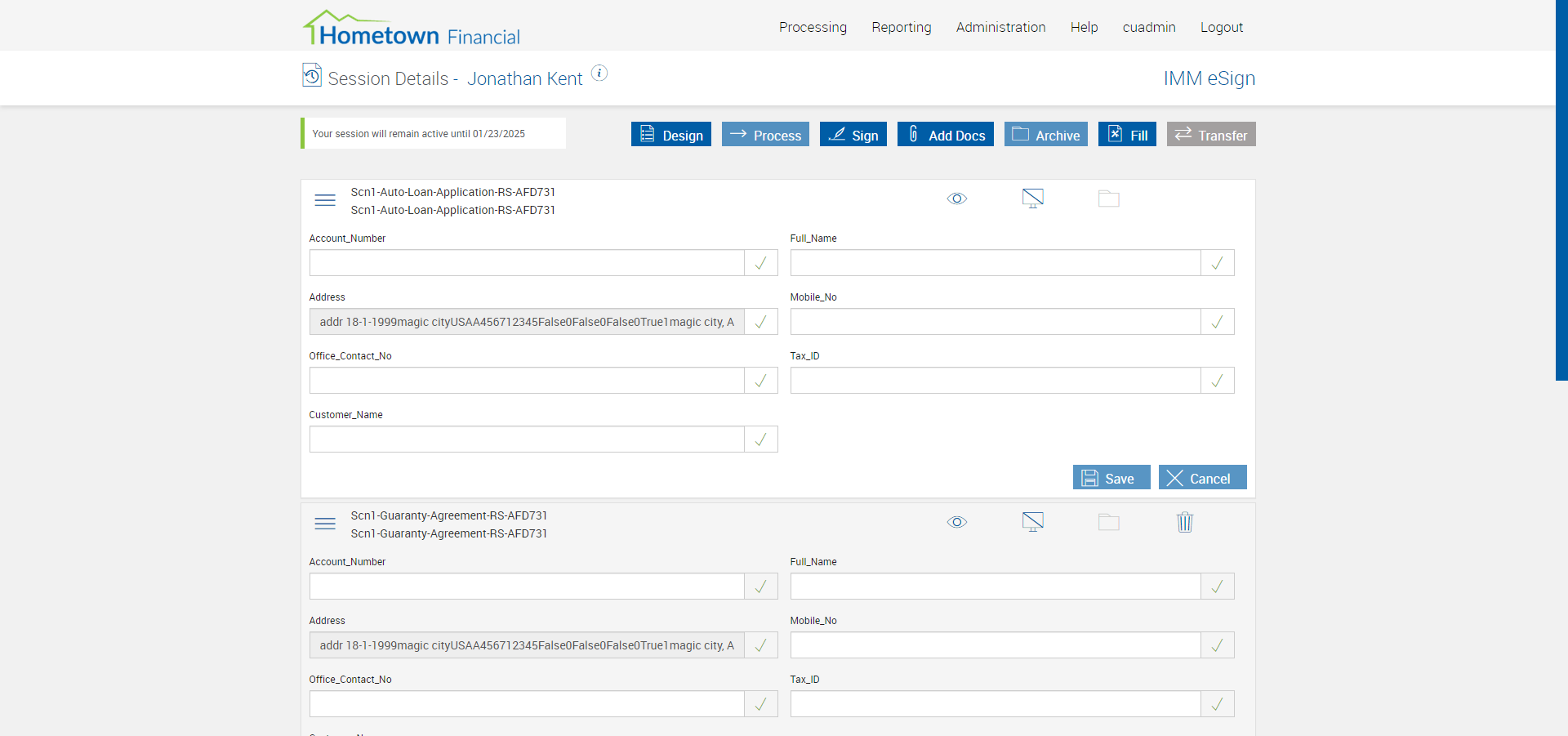Screen dimensions: 1568x736
Task: Click checkmark beside Office_Contact_No in Auto-Loan-Application
Action: [761, 381]
